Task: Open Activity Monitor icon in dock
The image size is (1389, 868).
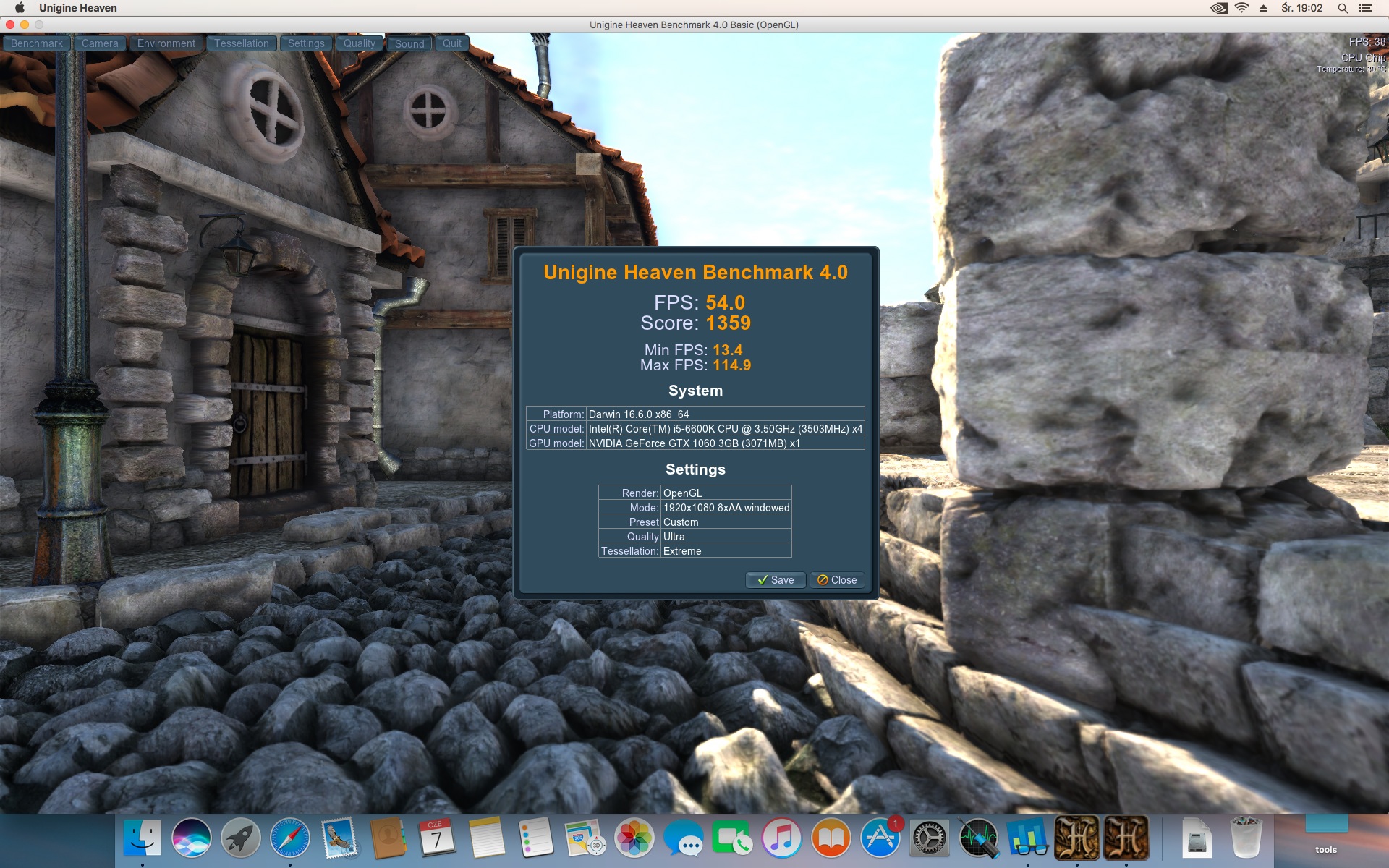Action: pyautogui.click(x=979, y=838)
